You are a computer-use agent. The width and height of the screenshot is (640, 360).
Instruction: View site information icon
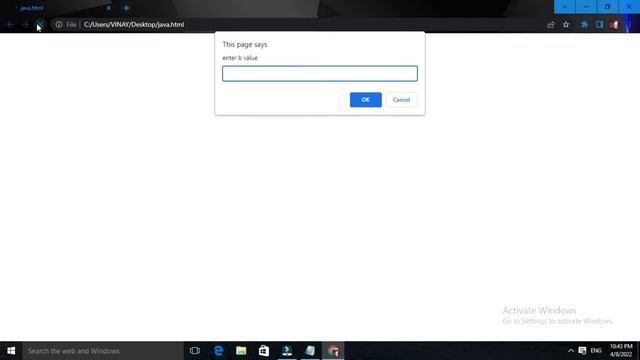(x=59, y=24)
